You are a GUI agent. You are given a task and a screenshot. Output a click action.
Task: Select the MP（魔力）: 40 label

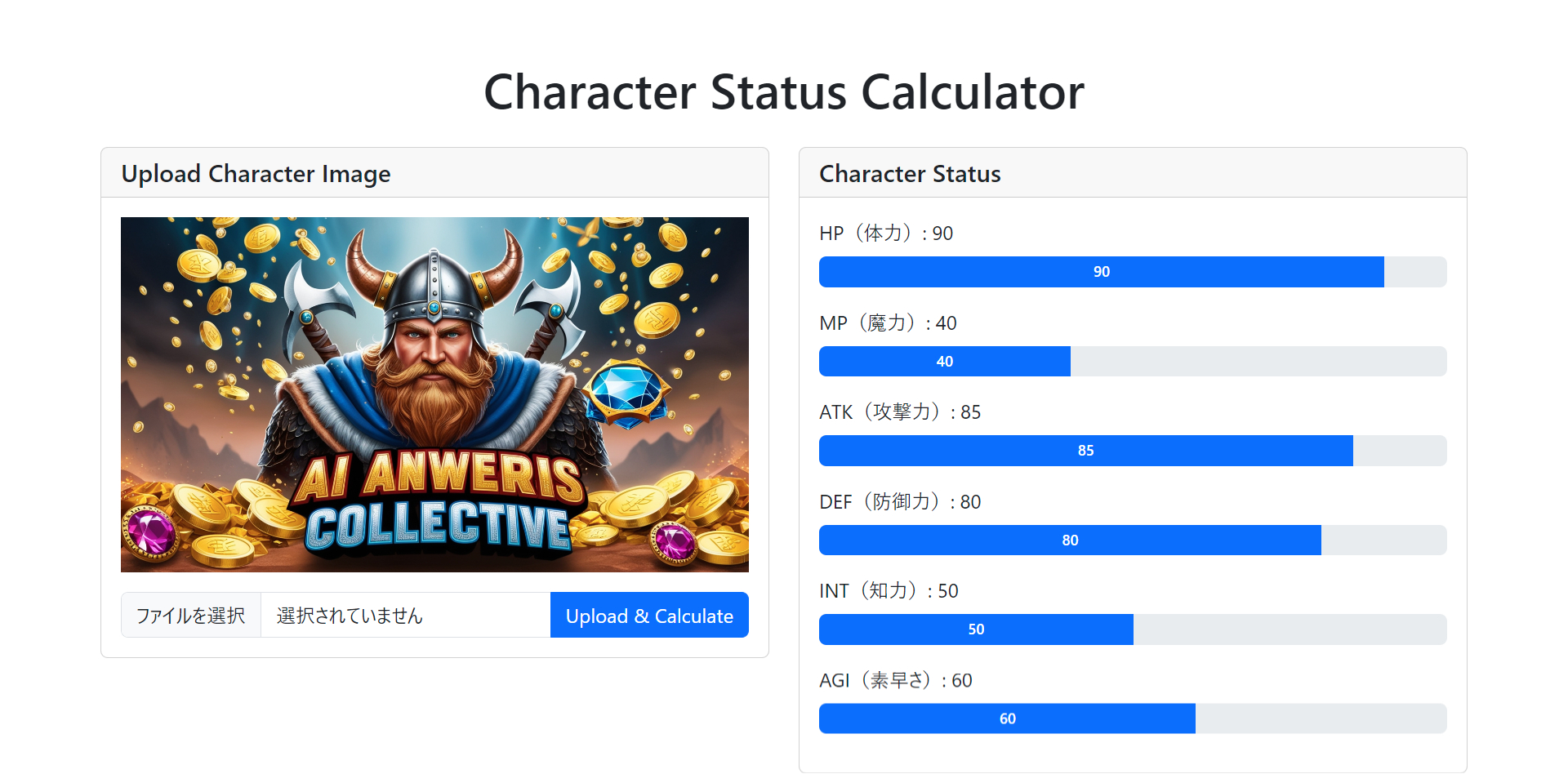point(889,322)
